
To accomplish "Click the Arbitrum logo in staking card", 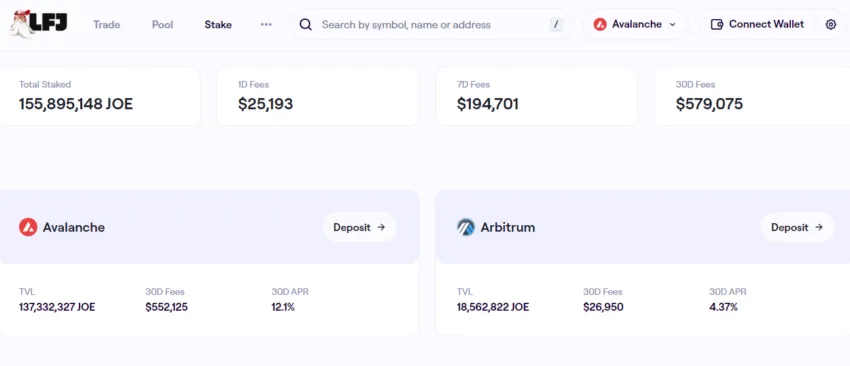I will pyautogui.click(x=466, y=227).
